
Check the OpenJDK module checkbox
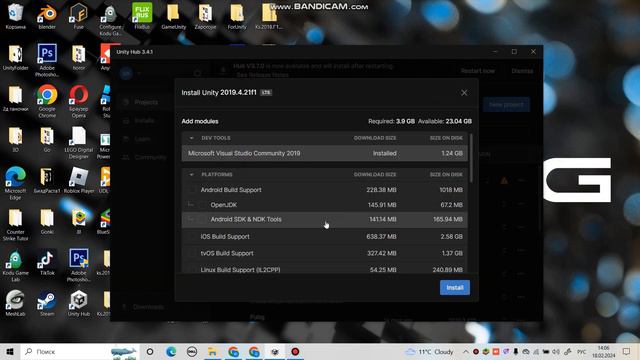[x=202, y=205]
